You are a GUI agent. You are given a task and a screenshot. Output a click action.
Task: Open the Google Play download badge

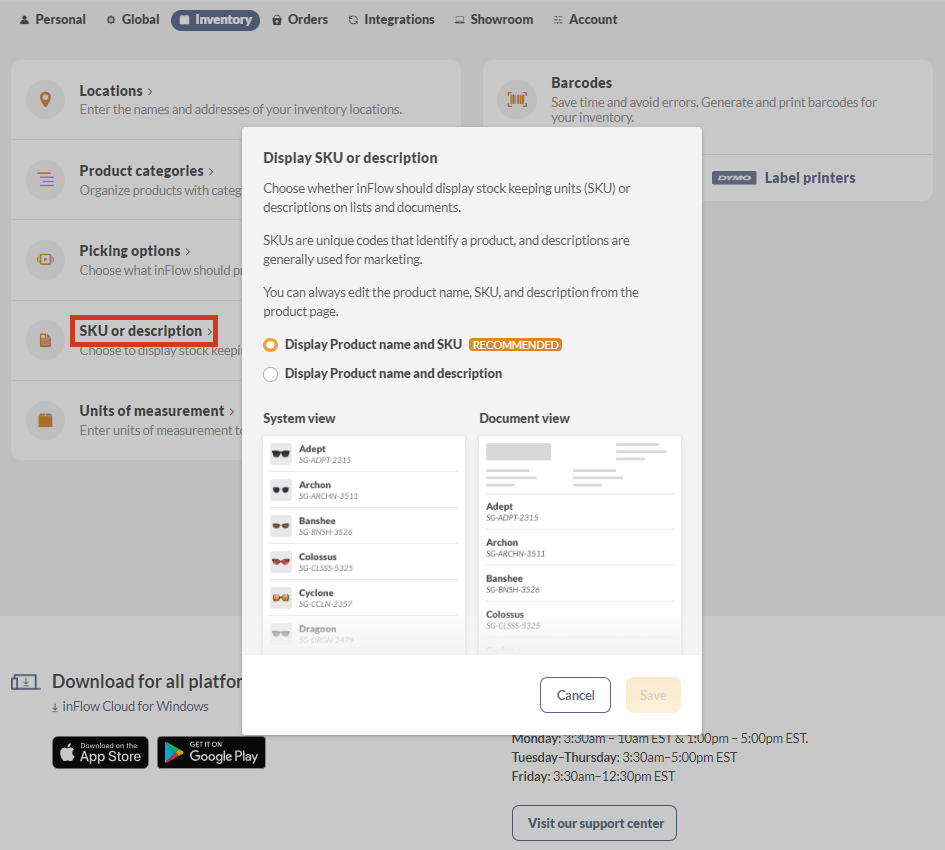tap(212, 752)
